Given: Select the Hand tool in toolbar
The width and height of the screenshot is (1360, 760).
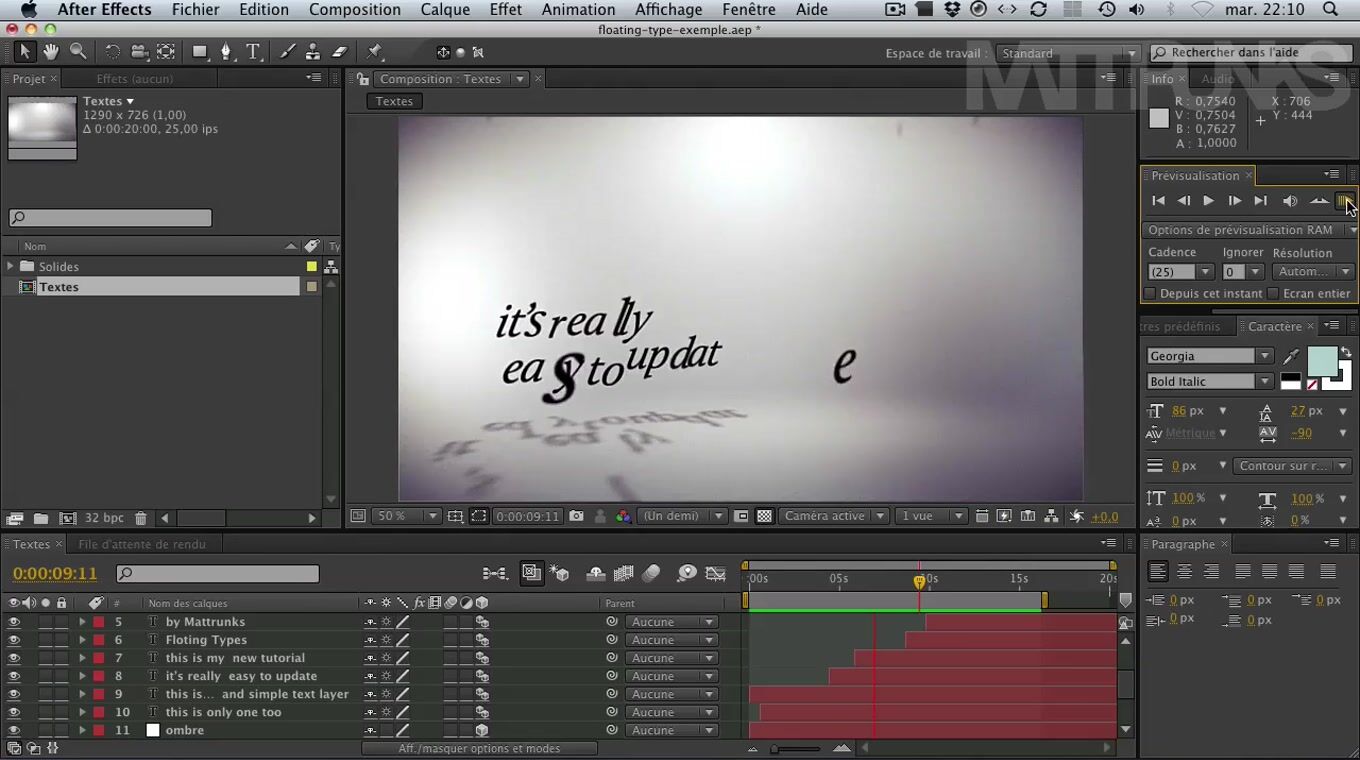Looking at the screenshot, I should tap(50, 52).
